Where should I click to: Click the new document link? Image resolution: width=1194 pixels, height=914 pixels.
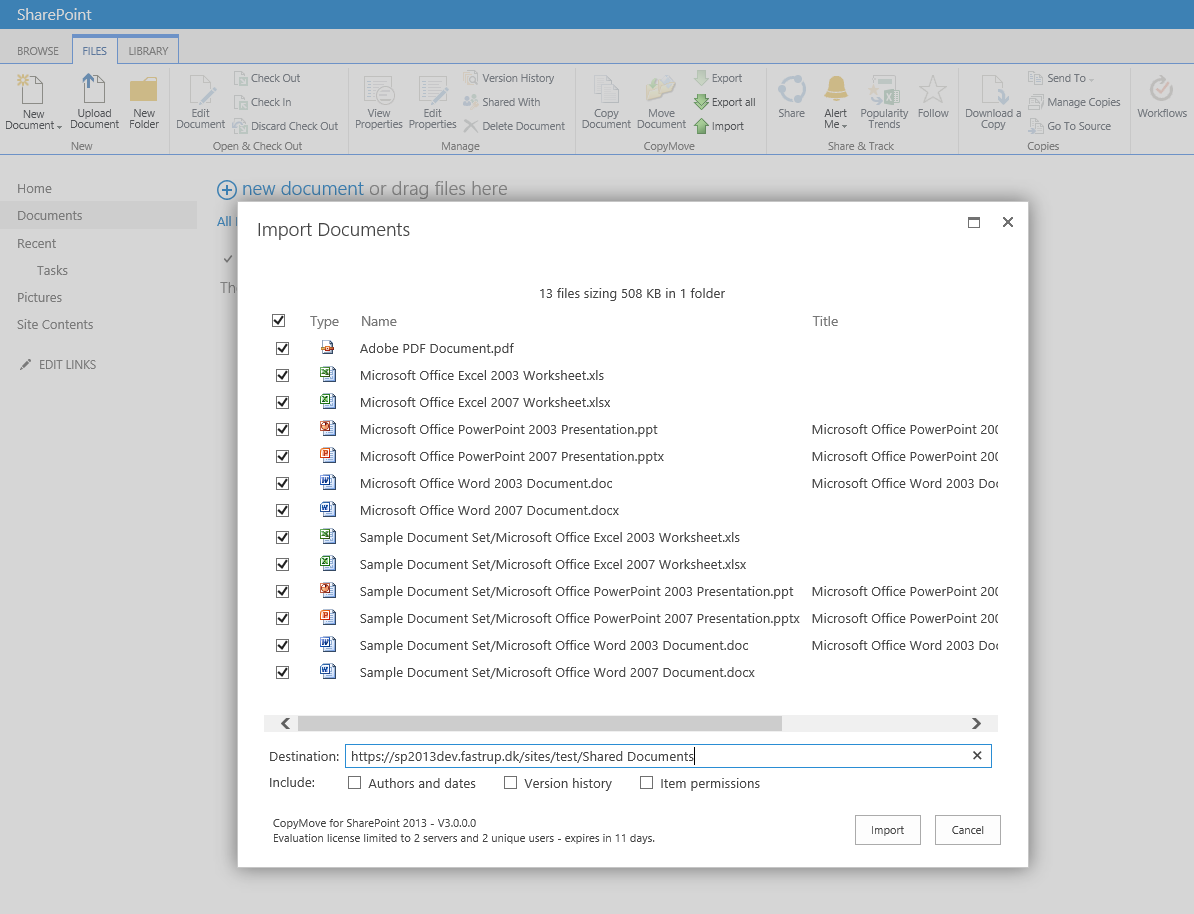click(x=303, y=188)
